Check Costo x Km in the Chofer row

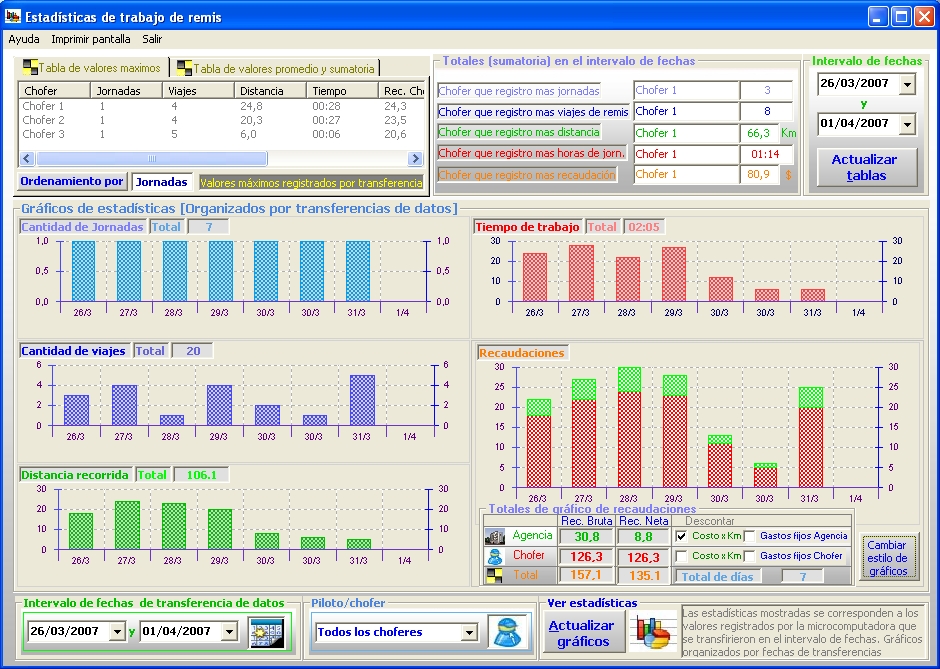[x=681, y=556]
